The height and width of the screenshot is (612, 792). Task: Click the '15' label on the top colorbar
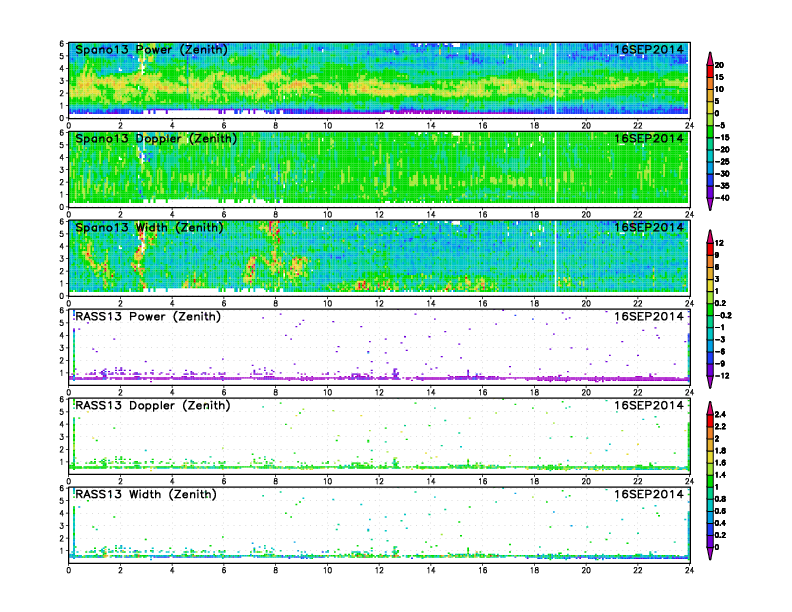point(719,77)
